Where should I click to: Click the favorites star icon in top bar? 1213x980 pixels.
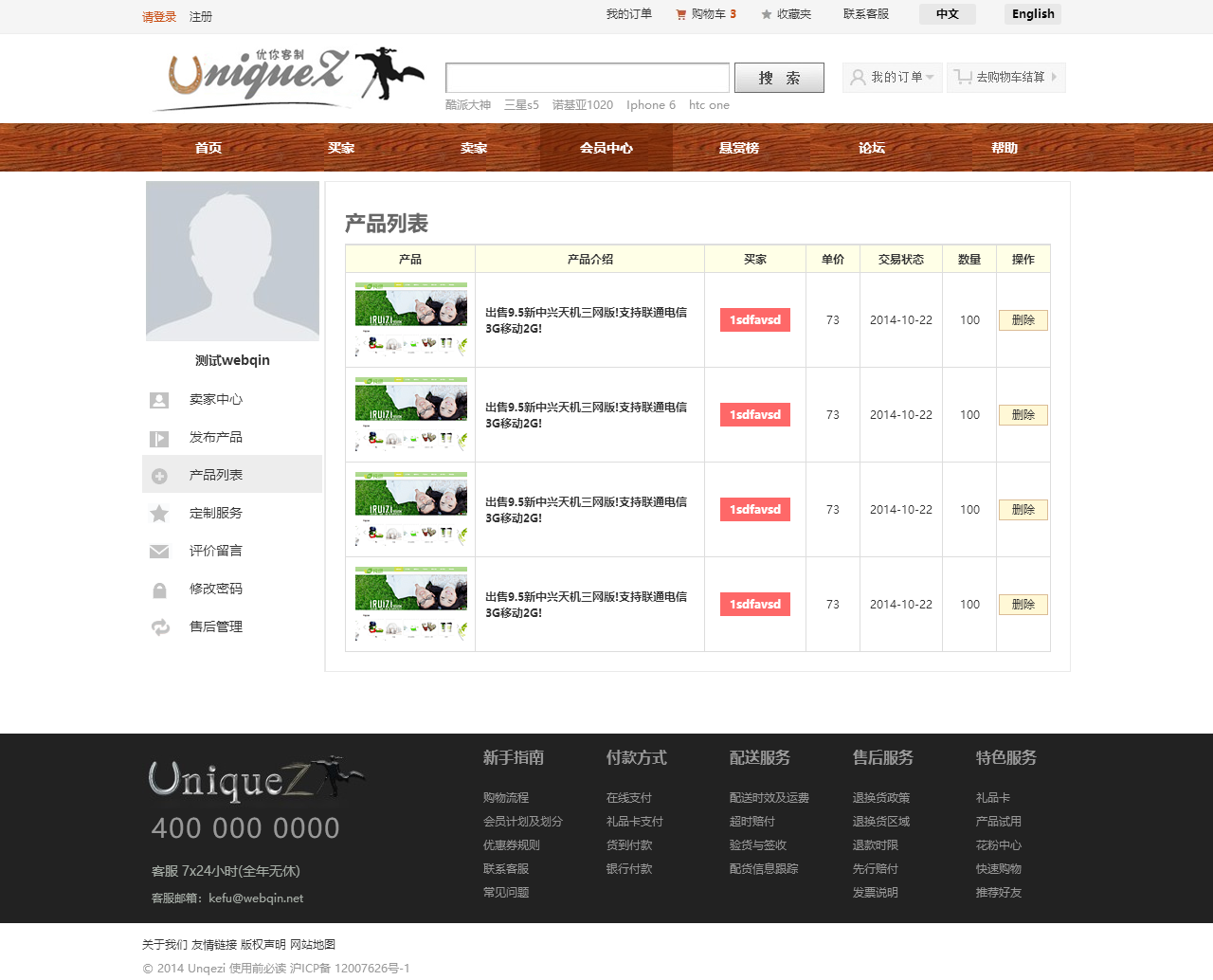click(767, 14)
